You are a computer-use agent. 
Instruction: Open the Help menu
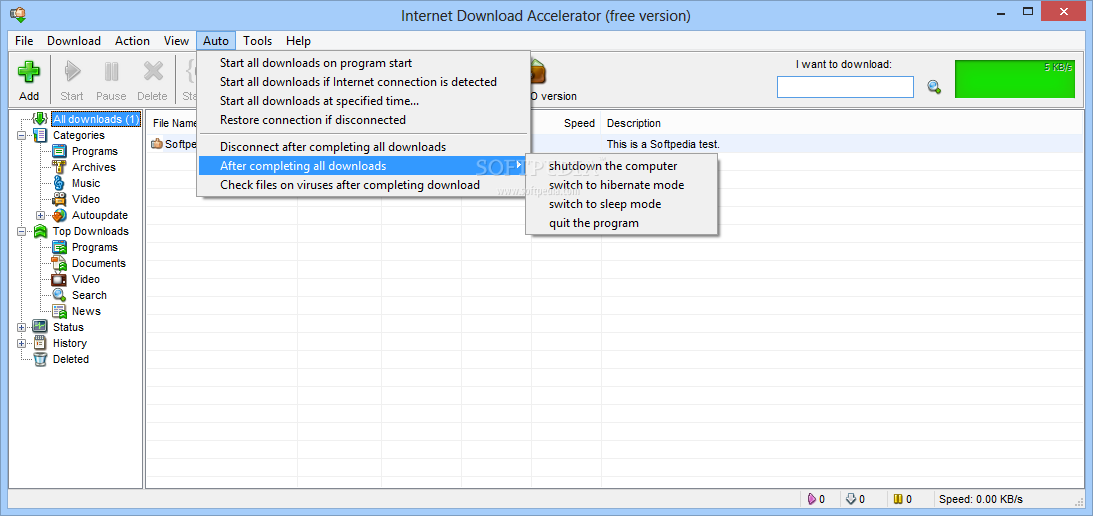[298, 41]
